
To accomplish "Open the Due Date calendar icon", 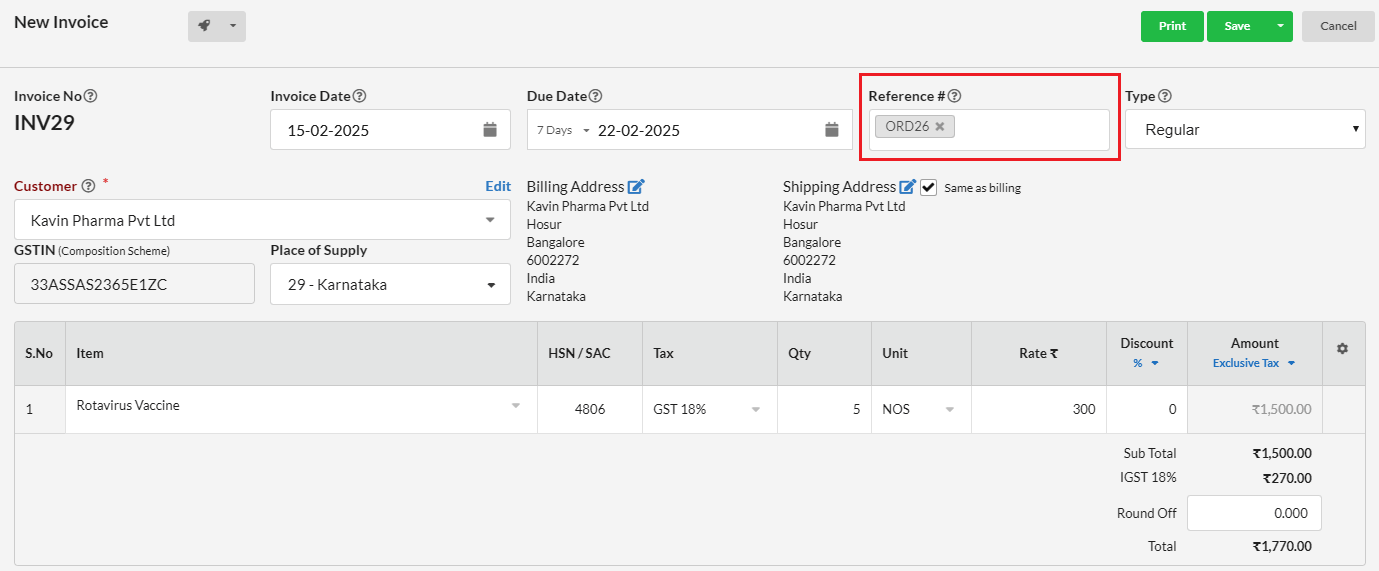I will click(x=832, y=129).
